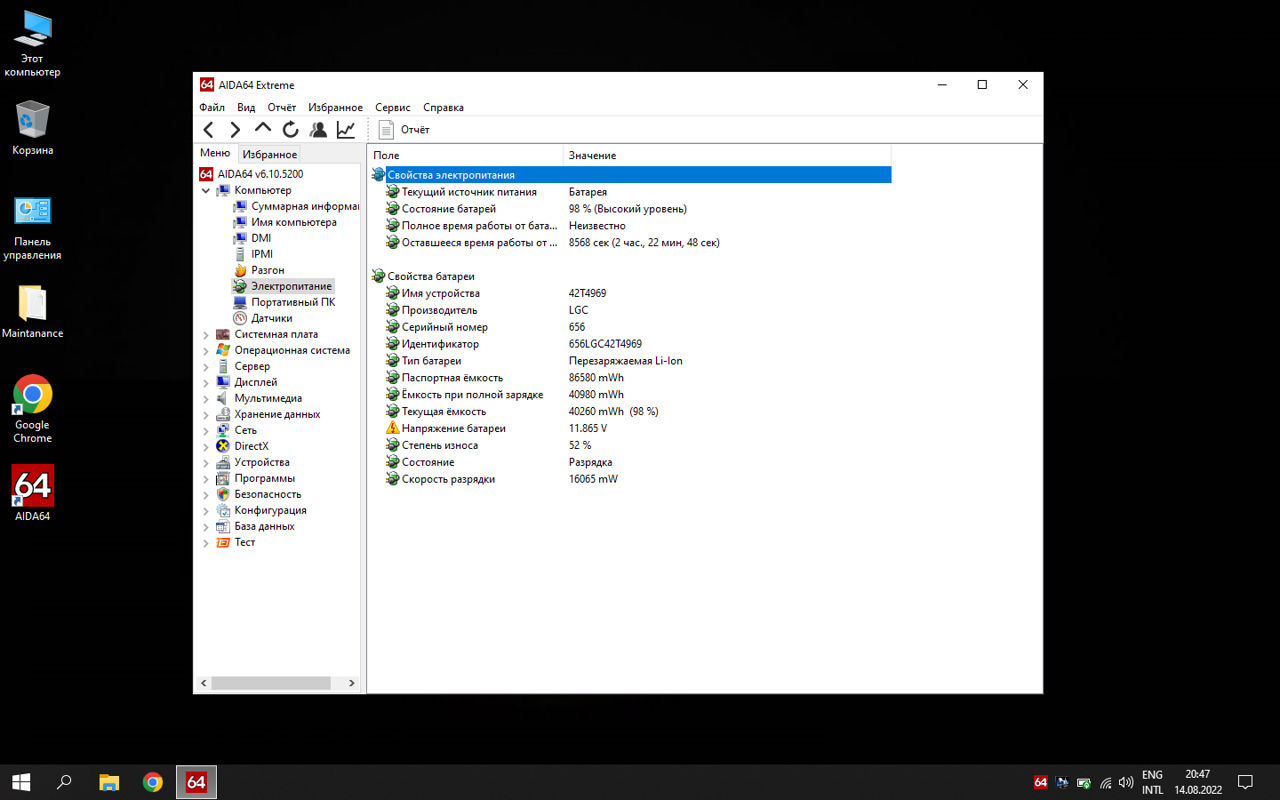Click the Windows Start button

pos(20,782)
